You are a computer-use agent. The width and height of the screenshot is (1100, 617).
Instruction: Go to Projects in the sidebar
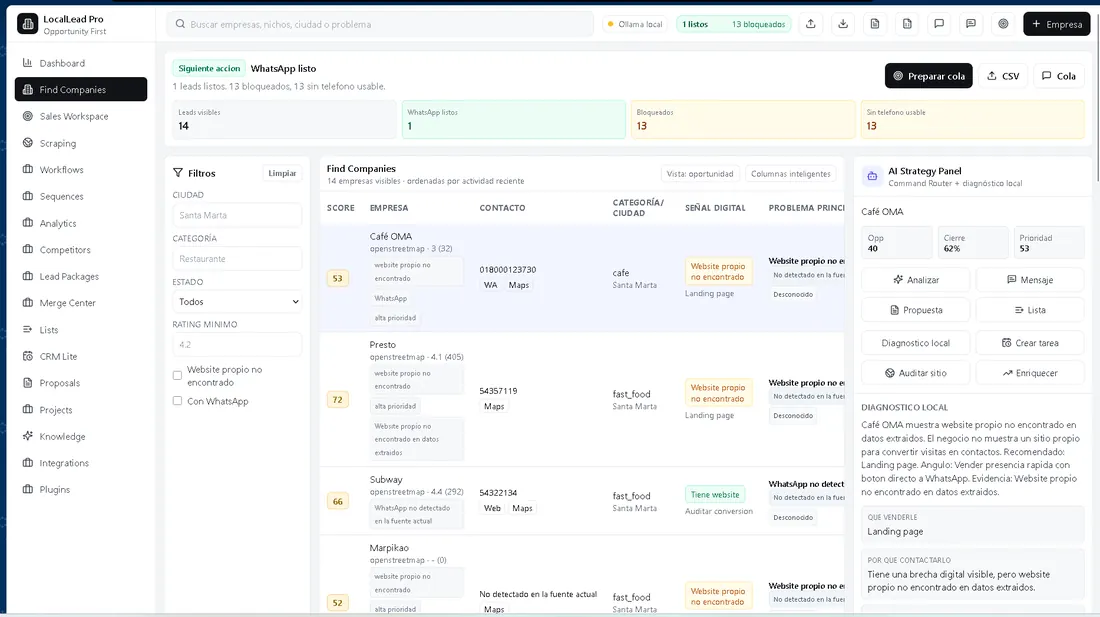pos(81,409)
